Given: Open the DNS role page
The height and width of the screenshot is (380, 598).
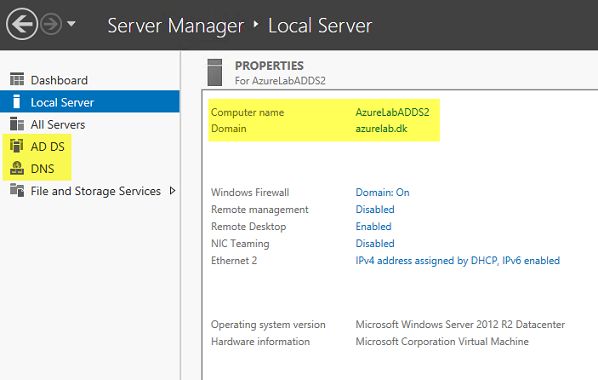Looking at the screenshot, I should click(x=42, y=169).
